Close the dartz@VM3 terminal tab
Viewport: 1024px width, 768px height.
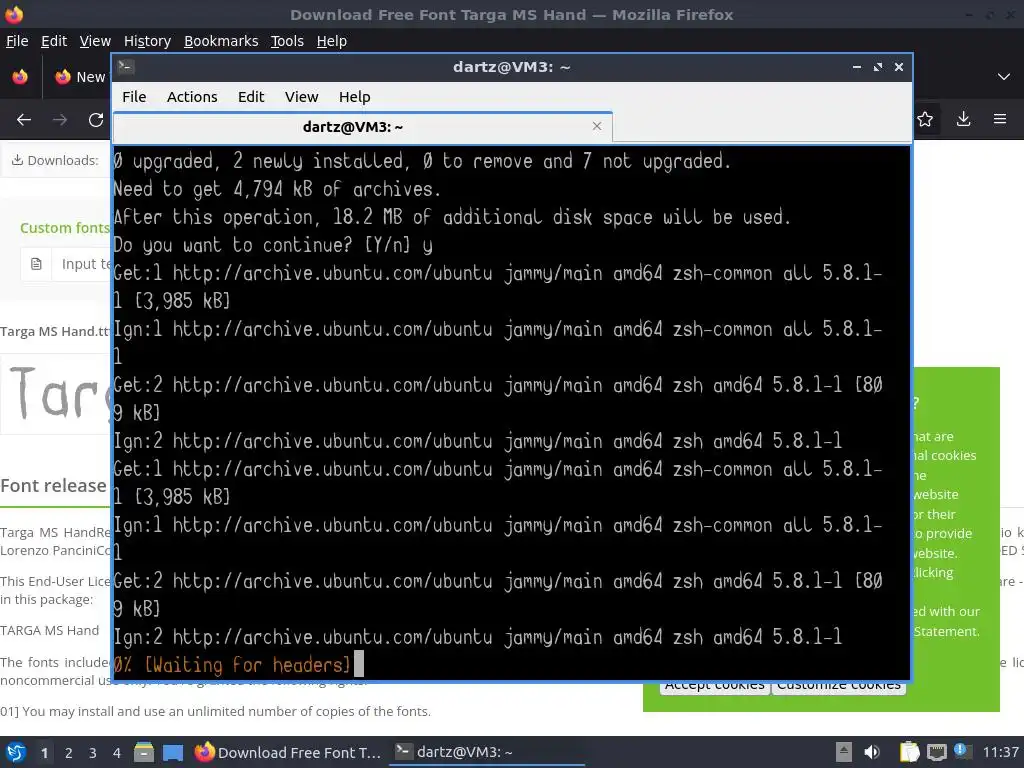pos(596,126)
